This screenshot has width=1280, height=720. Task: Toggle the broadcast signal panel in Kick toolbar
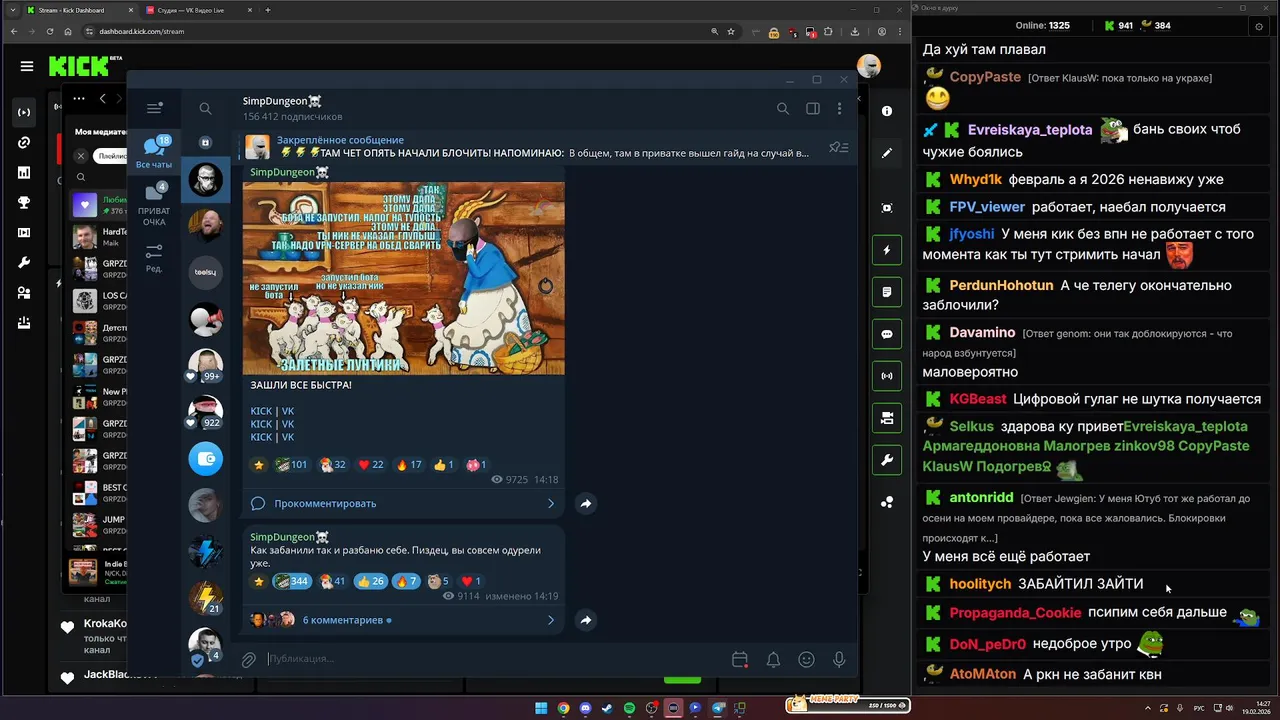pos(887,376)
